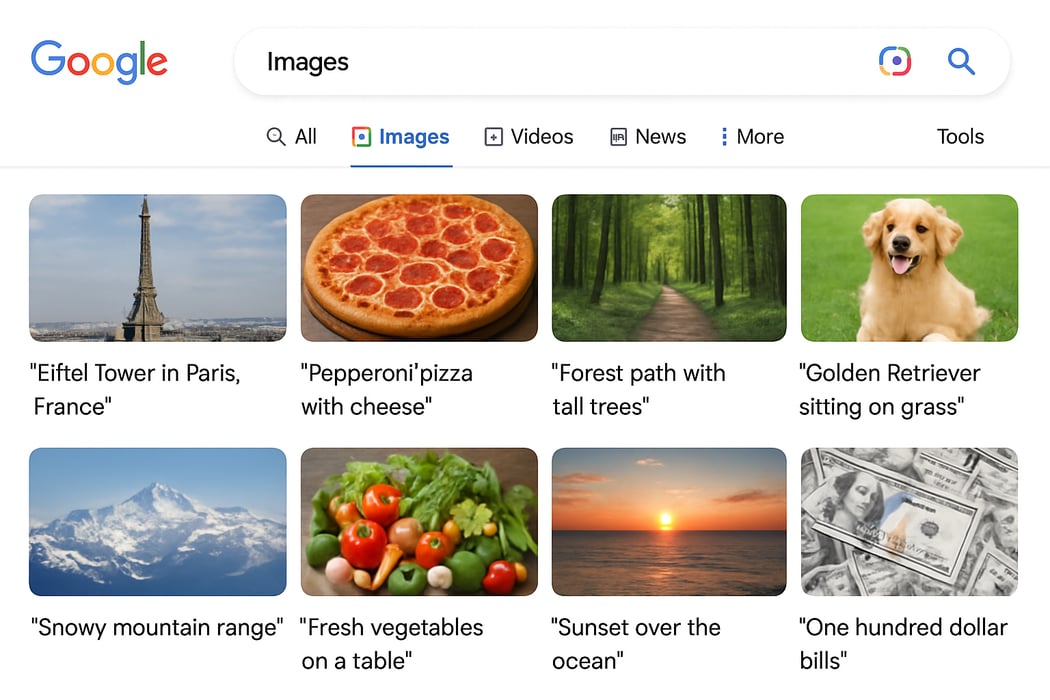The width and height of the screenshot is (1050, 700).
Task: View the sunset over the ocean image
Action: (668, 521)
